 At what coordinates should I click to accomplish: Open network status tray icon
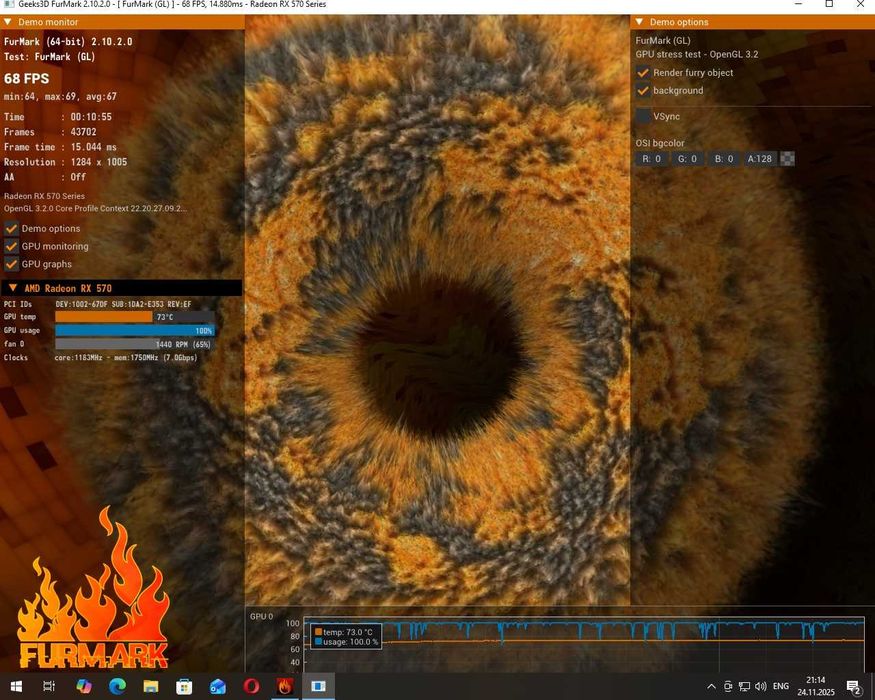pos(744,687)
